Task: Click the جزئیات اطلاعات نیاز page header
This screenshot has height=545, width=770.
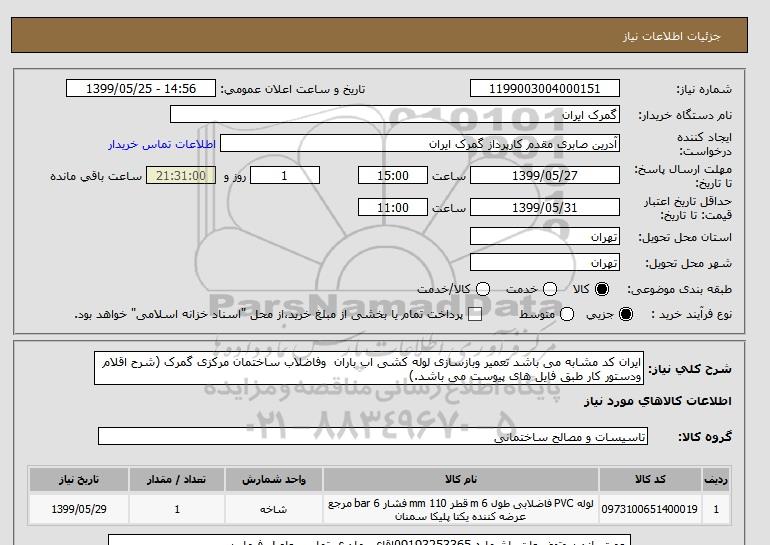Action: tap(671, 36)
